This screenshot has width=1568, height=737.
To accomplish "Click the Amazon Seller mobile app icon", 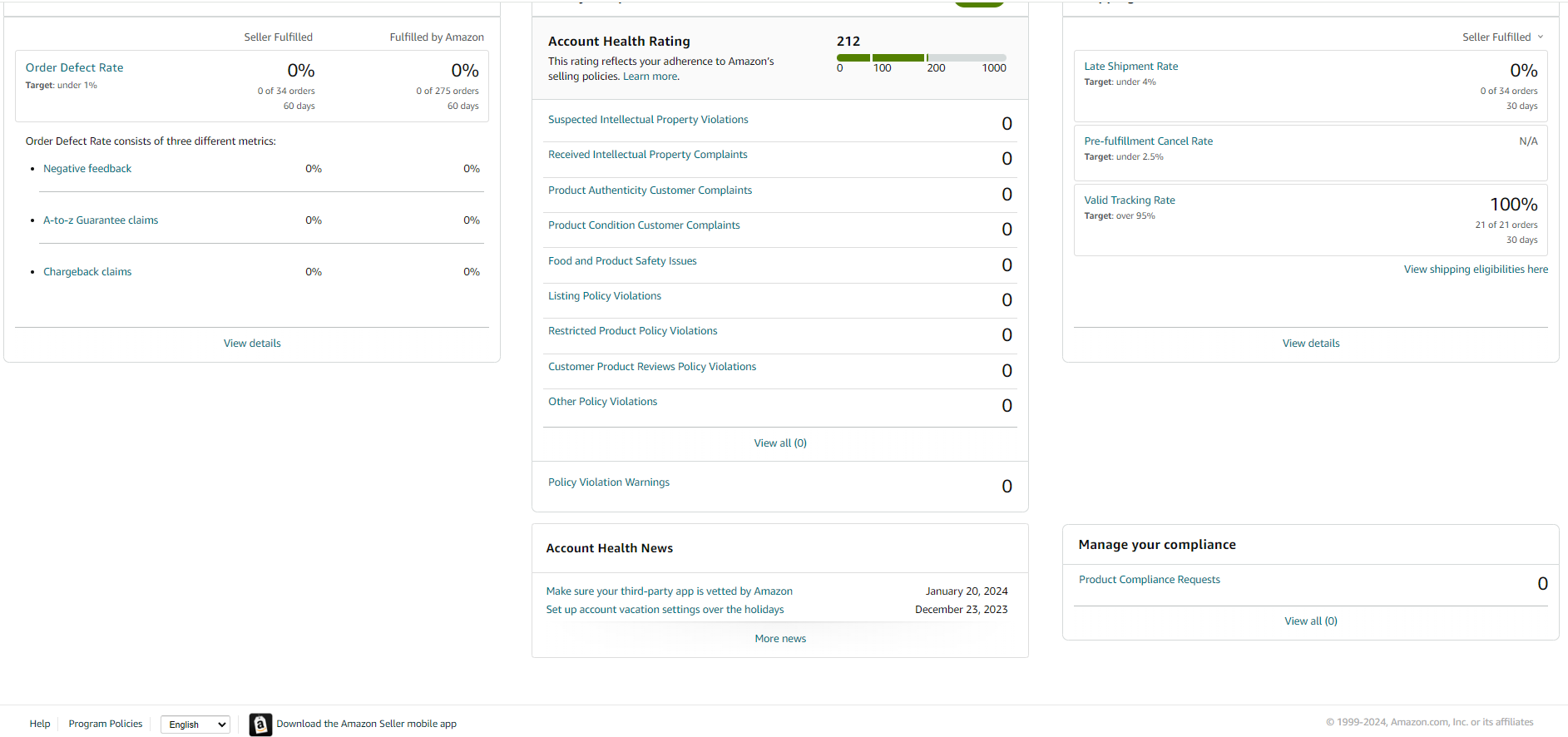I will [260, 725].
